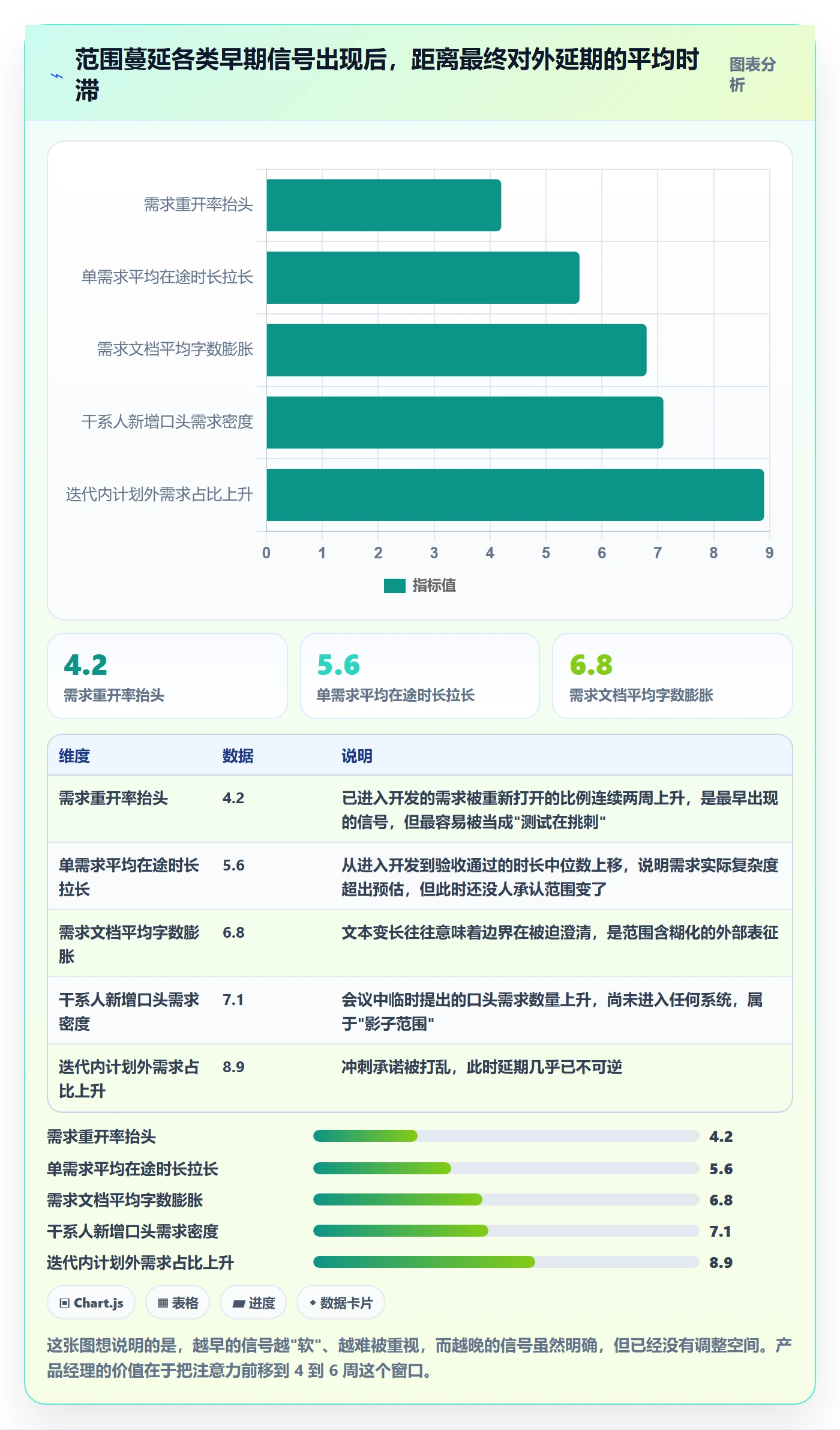Screen dimensions: 840x1430
Task: Select the 需求文档平均字数膨胀 chart bar
Action: tap(456, 350)
